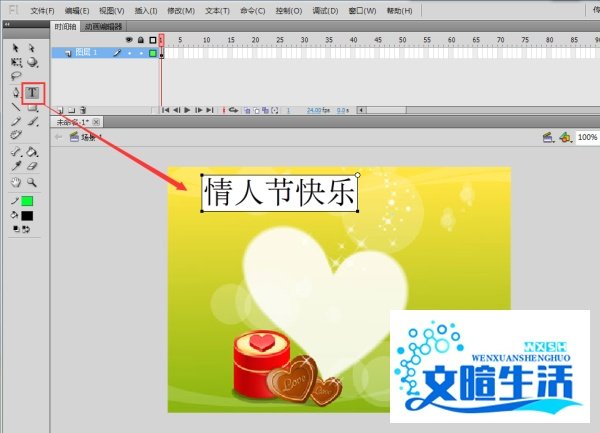This screenshot has height=433, width=600.
Task: Click the 情人节快乐 text box on stage
Action: click(x=280, y=193)
